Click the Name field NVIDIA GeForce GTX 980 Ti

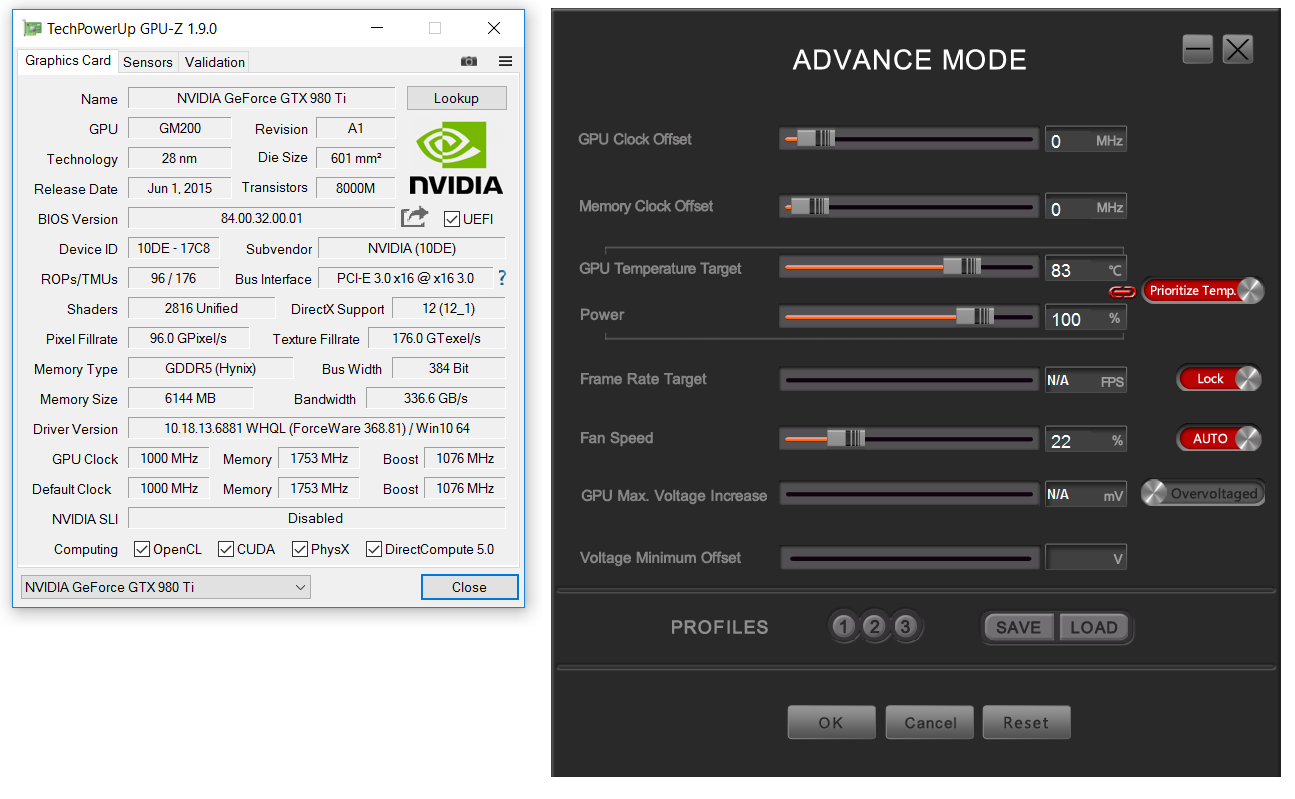click(262, 98)
